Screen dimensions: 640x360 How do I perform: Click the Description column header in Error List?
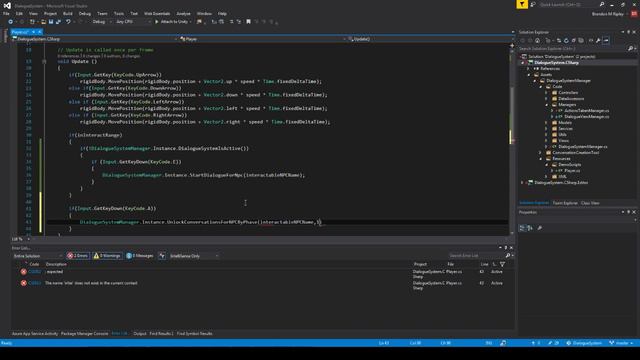56,264
